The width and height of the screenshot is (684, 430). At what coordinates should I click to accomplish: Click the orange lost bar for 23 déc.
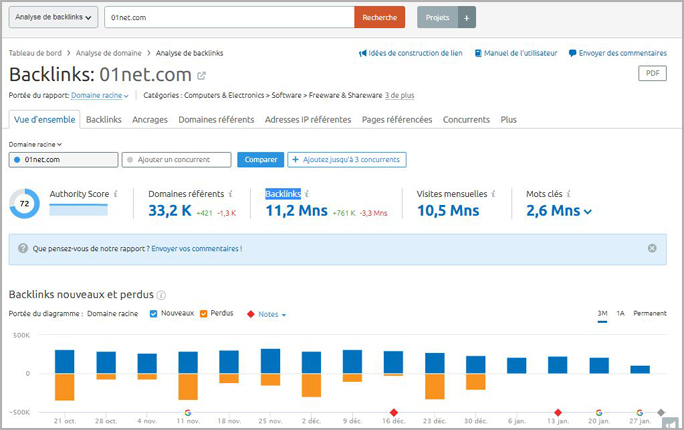(435, 386)
